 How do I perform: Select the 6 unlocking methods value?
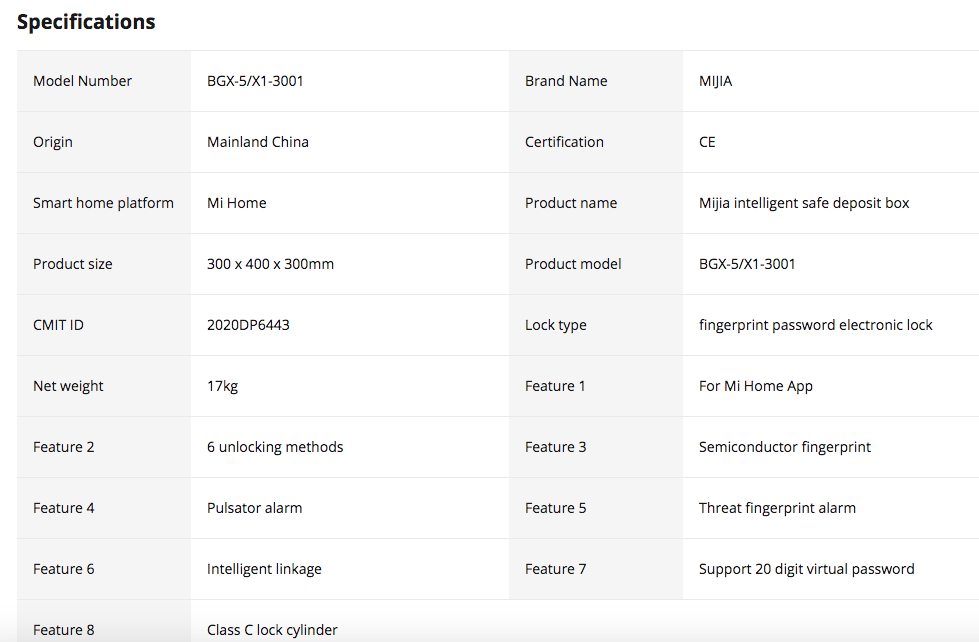pos(275,447)
